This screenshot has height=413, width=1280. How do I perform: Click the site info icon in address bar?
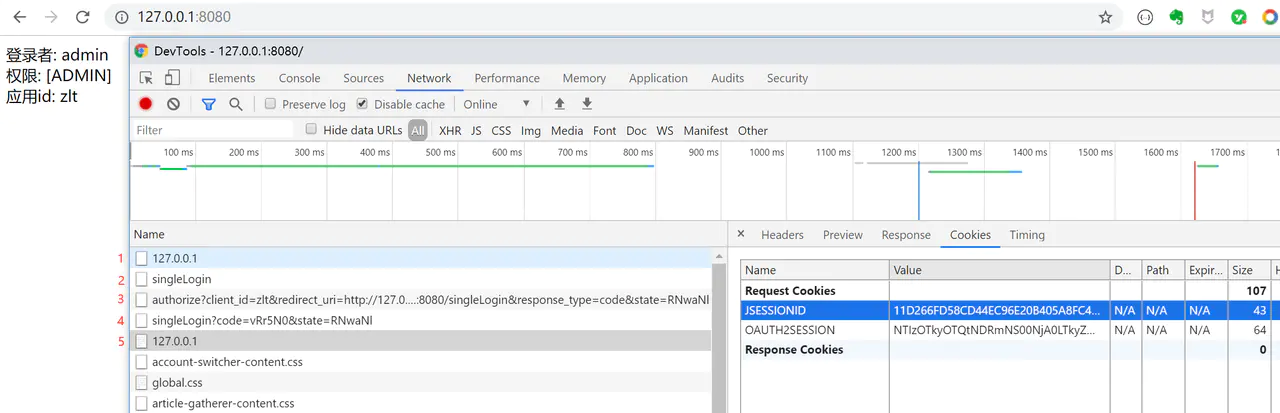point(121,17)
